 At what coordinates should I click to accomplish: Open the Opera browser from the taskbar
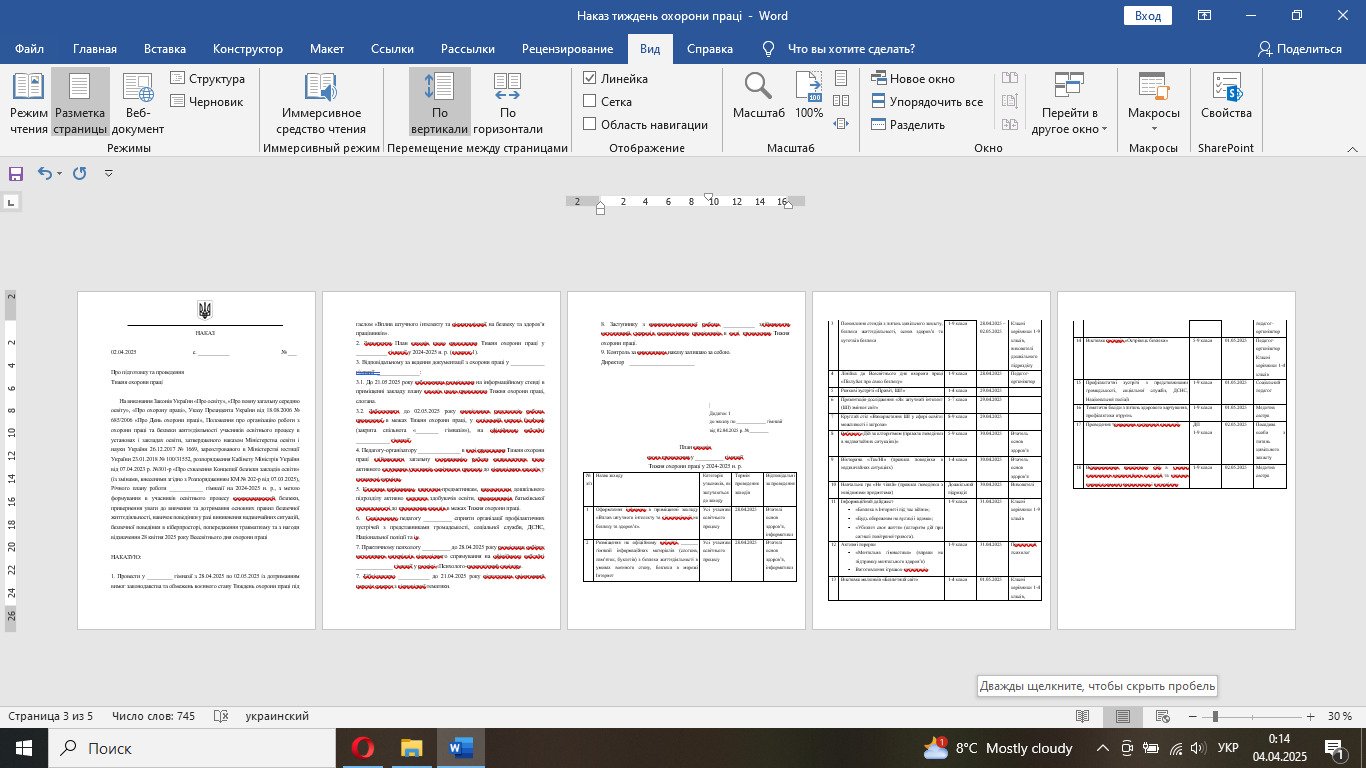coord(362,747)
